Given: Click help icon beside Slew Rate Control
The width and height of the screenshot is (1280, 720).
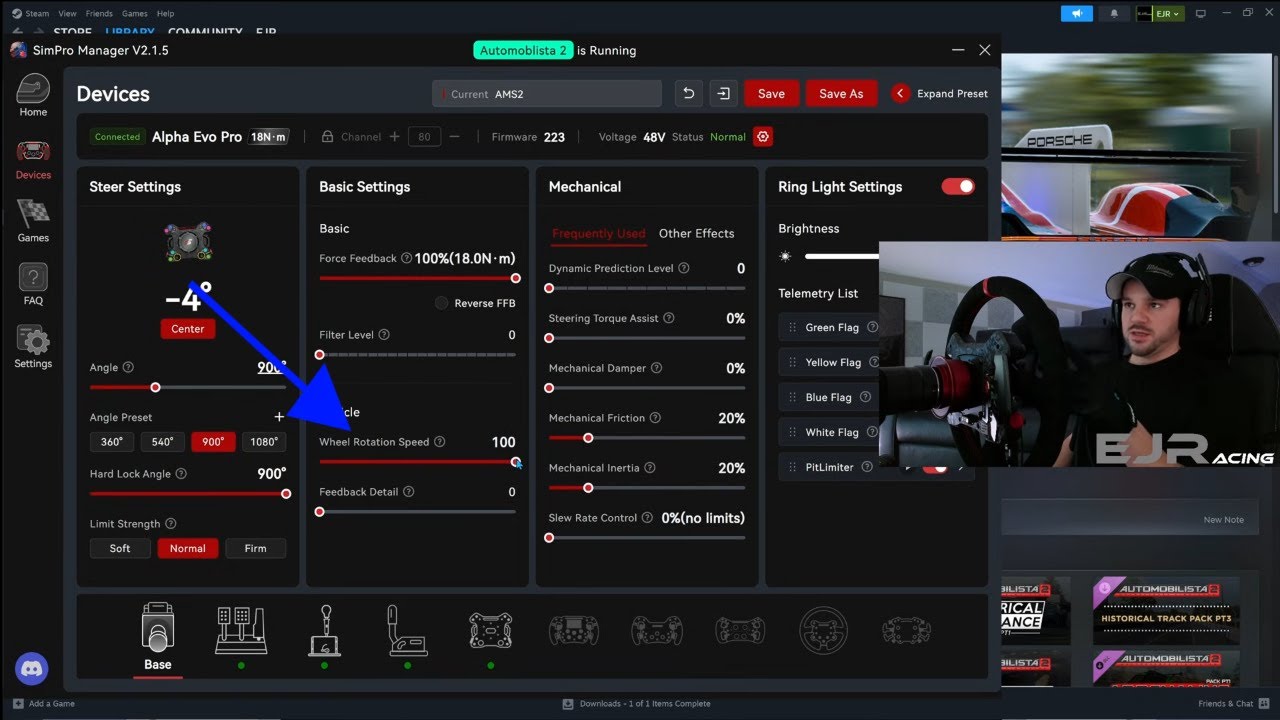Looking at the screenshot, I should pos(647,518).
